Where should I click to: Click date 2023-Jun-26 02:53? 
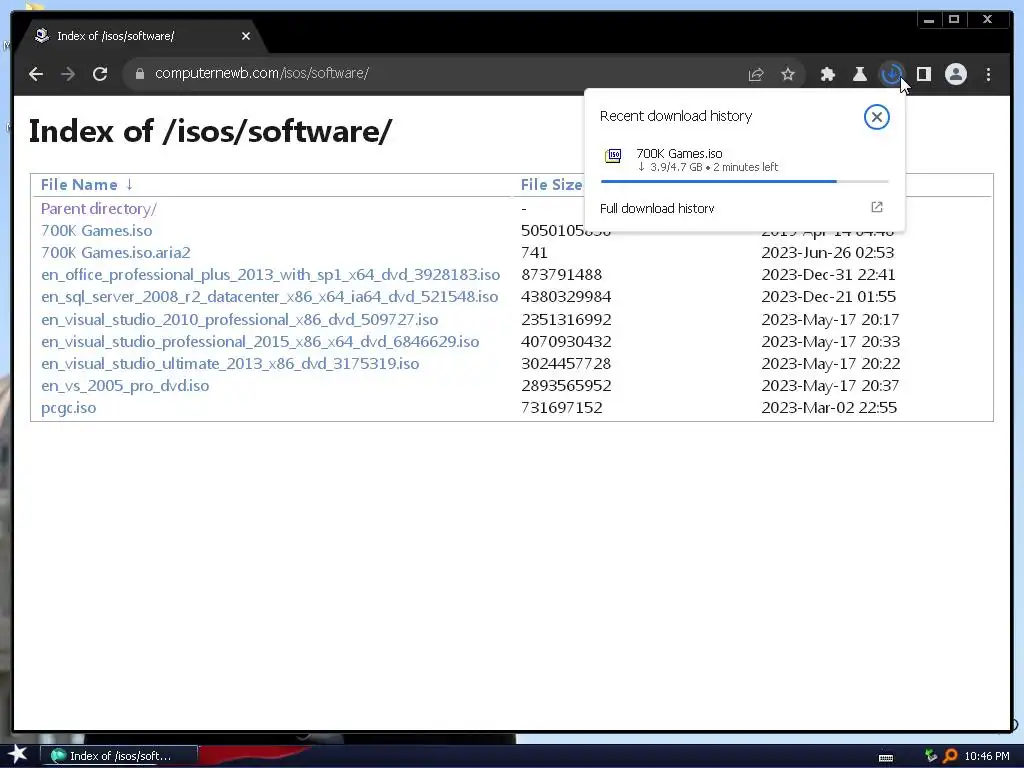[x=827, y=253]
